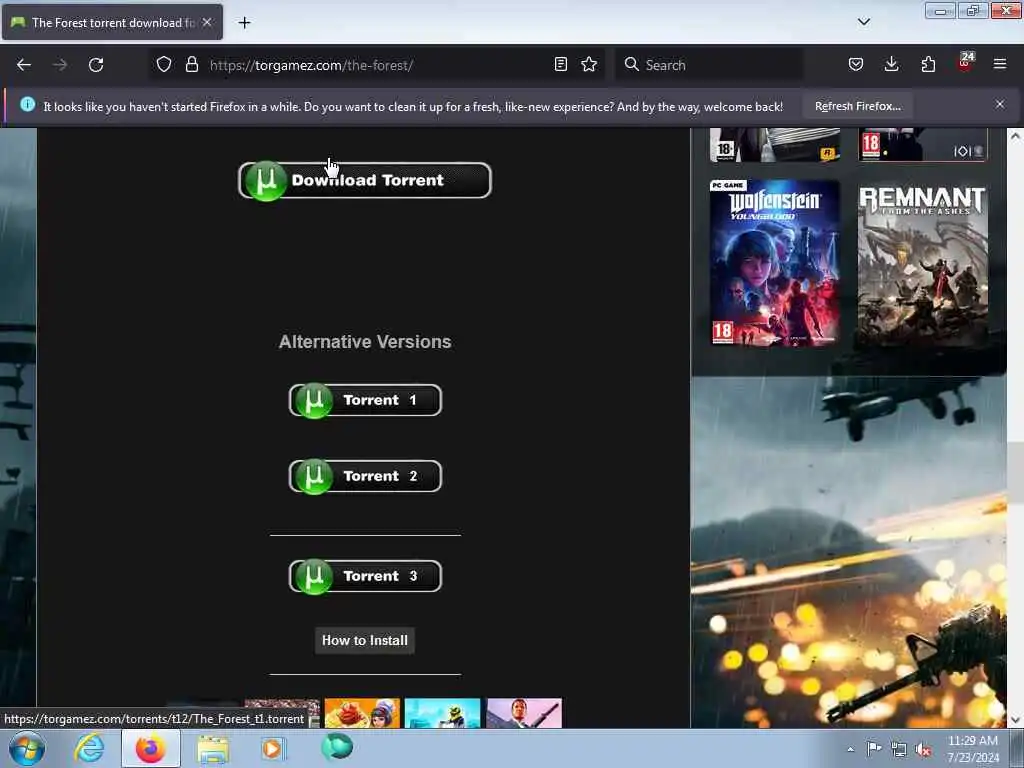
Task: Open the Downloads panel
Action: pos(891,64)
